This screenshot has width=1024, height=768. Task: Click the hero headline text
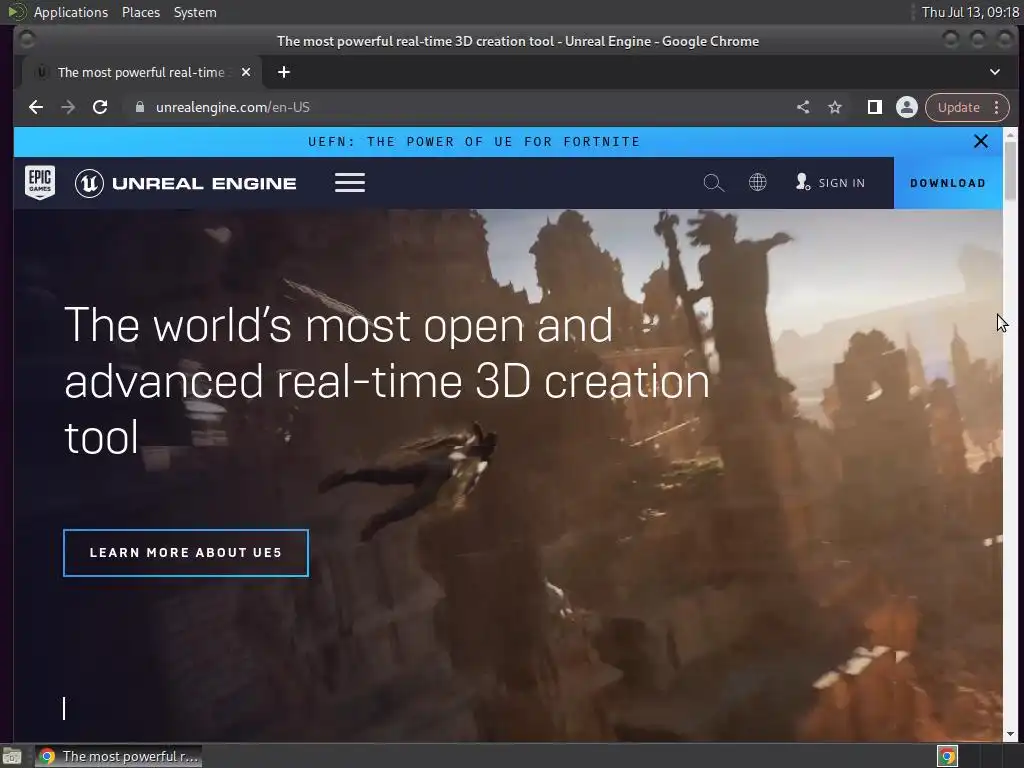387,381
